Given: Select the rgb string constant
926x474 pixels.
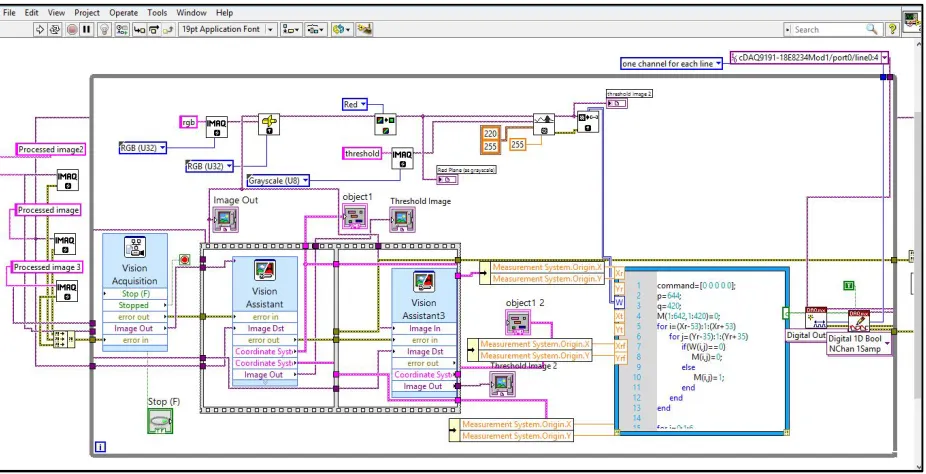Looking at the screenshot, I should pos(188,122).
